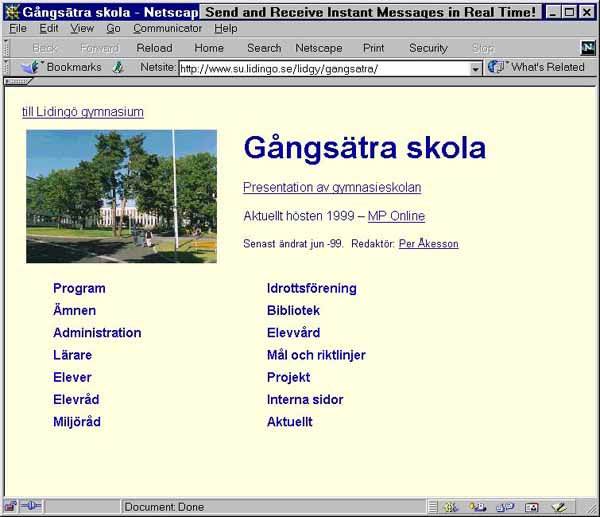Open the Edit menu
This screenshot has height=517, width=600.
49,29
